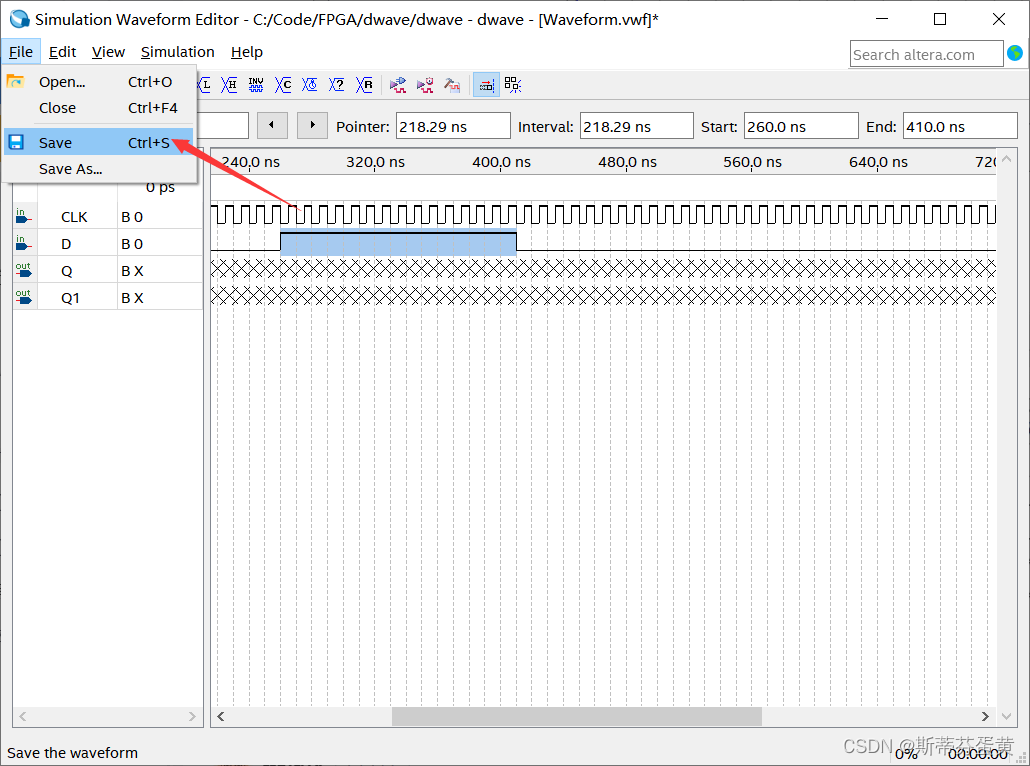Click the Interval time field
The height and width of the screenshot is (766, 1030).
click(637, 126)
